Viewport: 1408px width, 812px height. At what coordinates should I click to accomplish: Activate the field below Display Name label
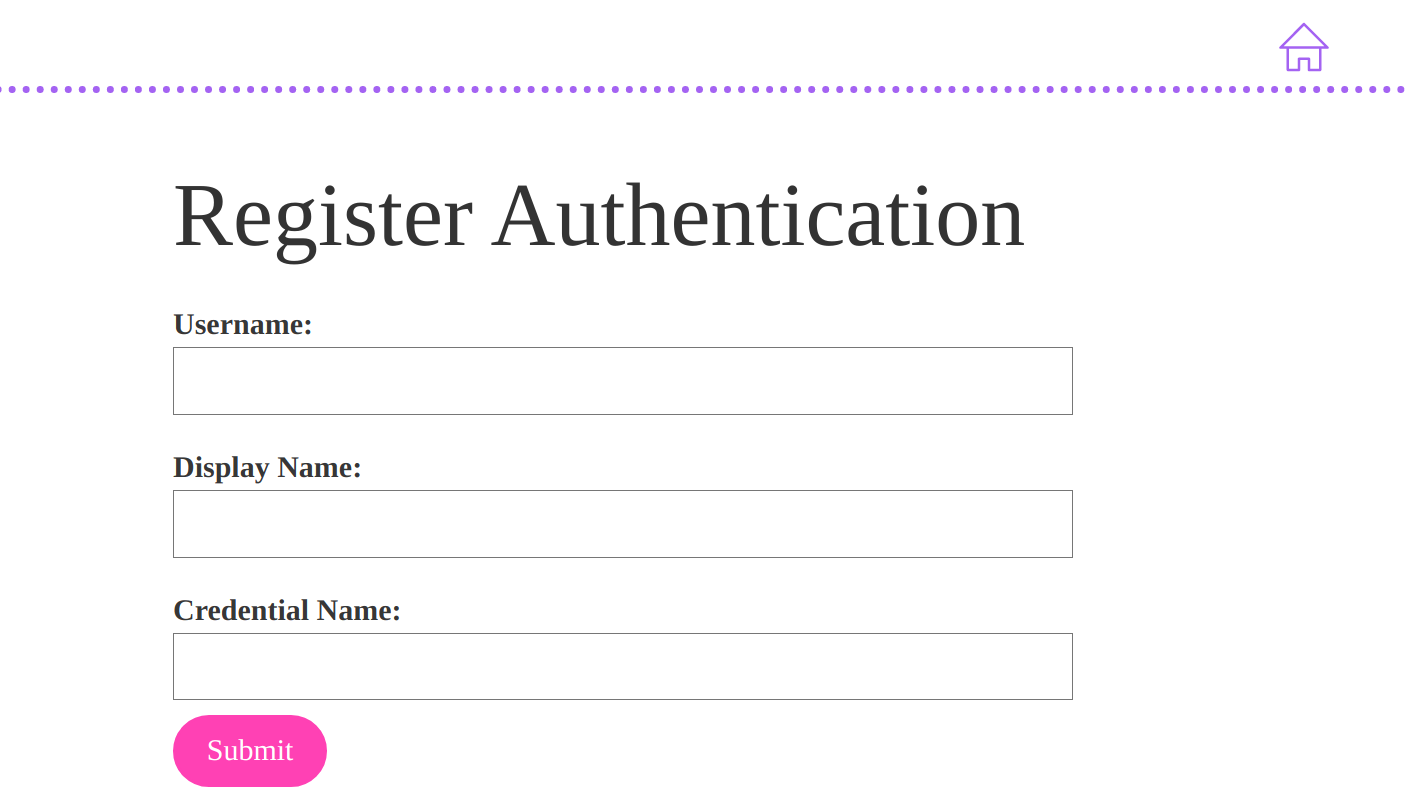(x=622, y=524)
